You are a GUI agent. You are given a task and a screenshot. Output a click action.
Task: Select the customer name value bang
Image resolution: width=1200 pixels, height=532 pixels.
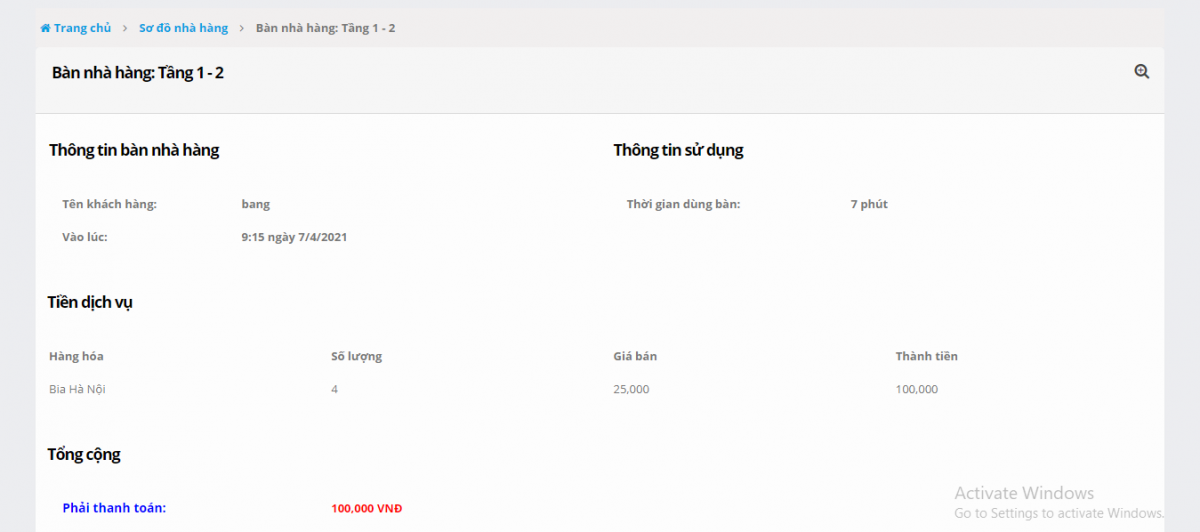pos(256,204)
